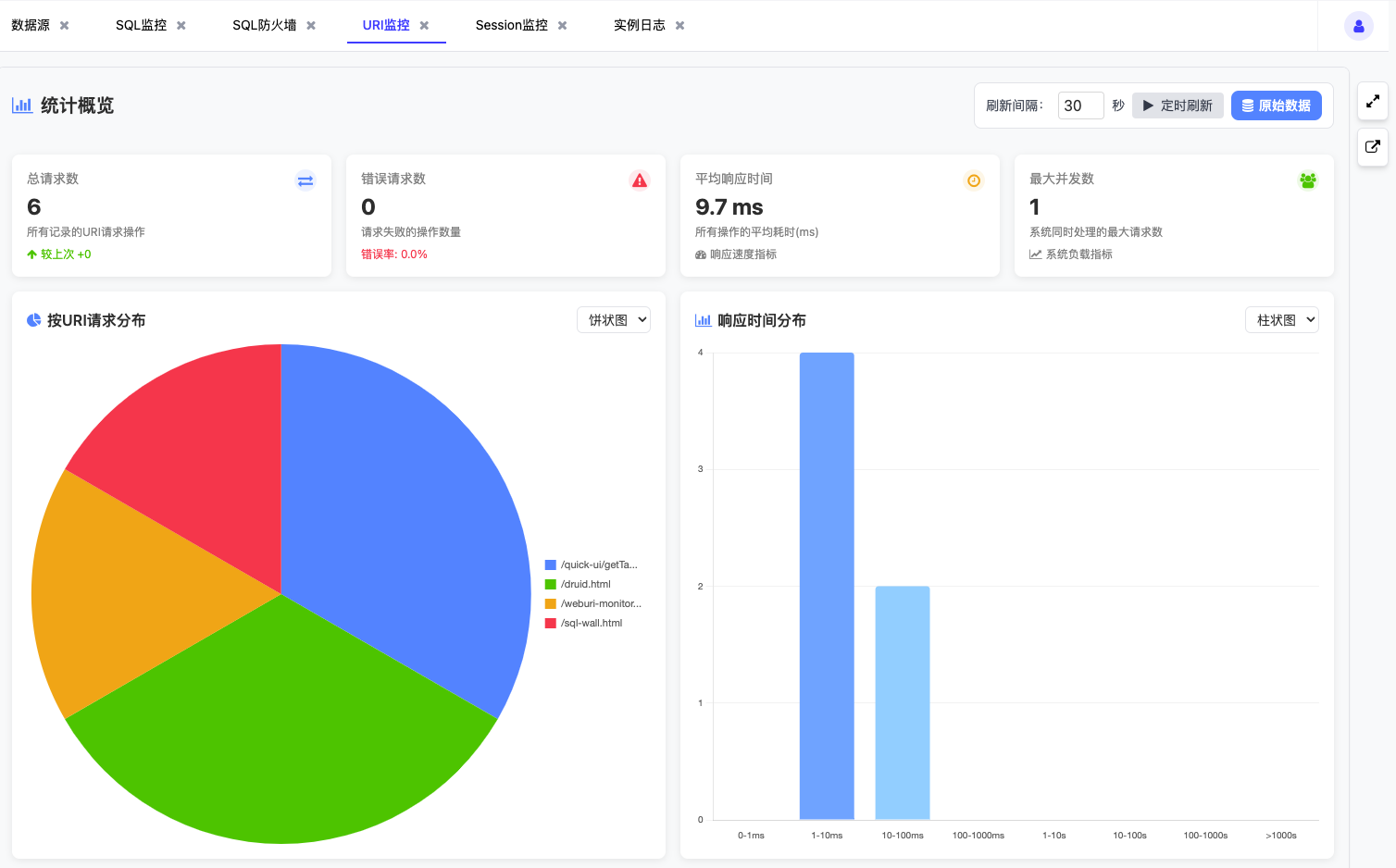The image size is (1396, 868).
Task: Open the 柱状图 chart type dropdown
Action: point(1282,319)
